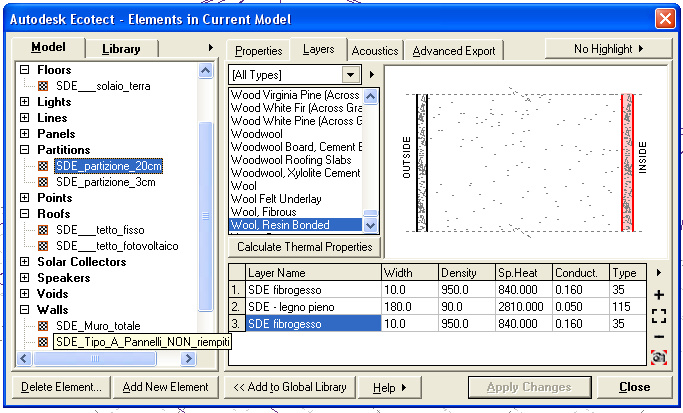Click the 180.0 width cell
Image resolution: width=683 pixels, height=413 pixels.
coord(409,307)
